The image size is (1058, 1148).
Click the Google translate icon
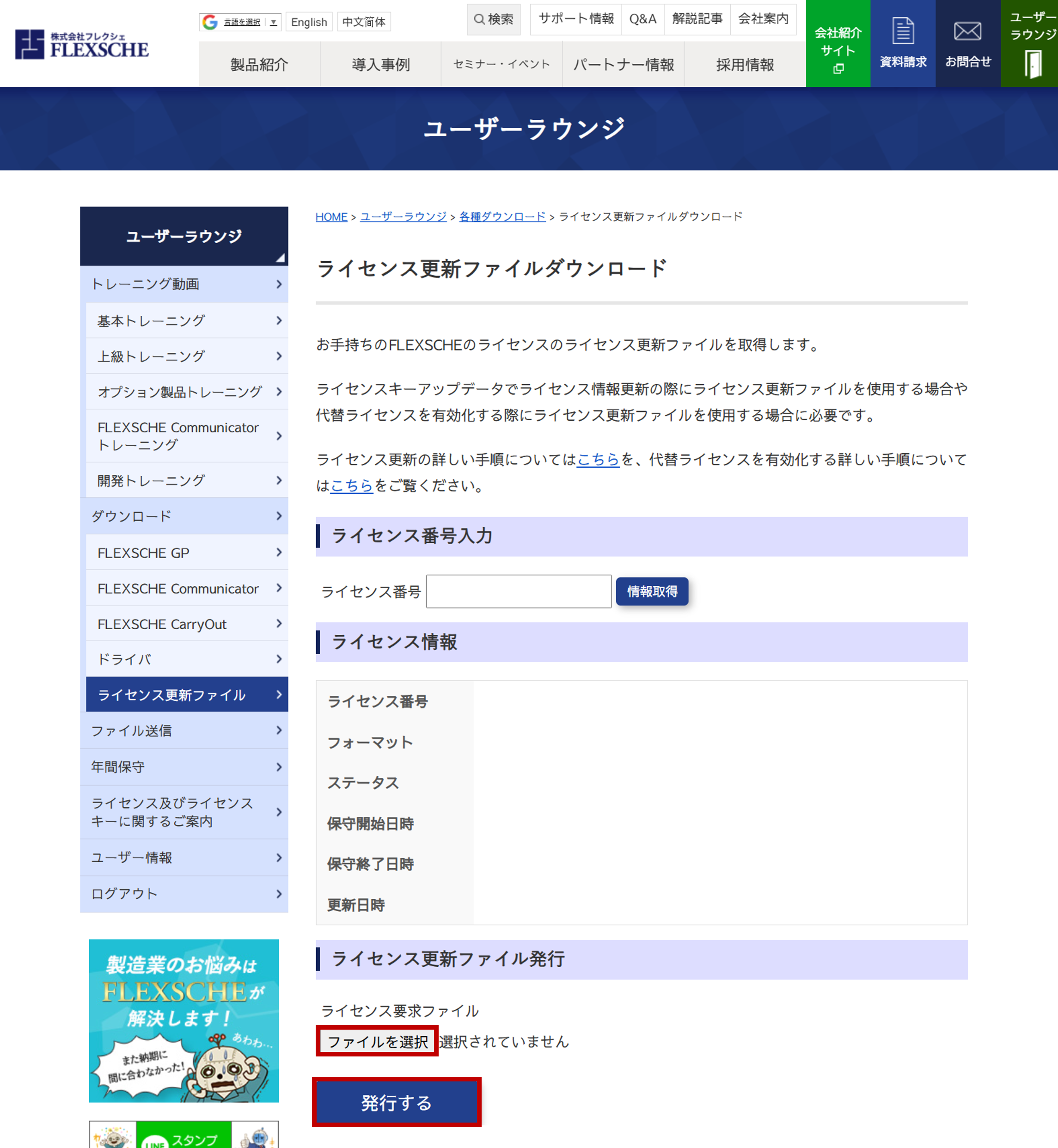[210, 22]
